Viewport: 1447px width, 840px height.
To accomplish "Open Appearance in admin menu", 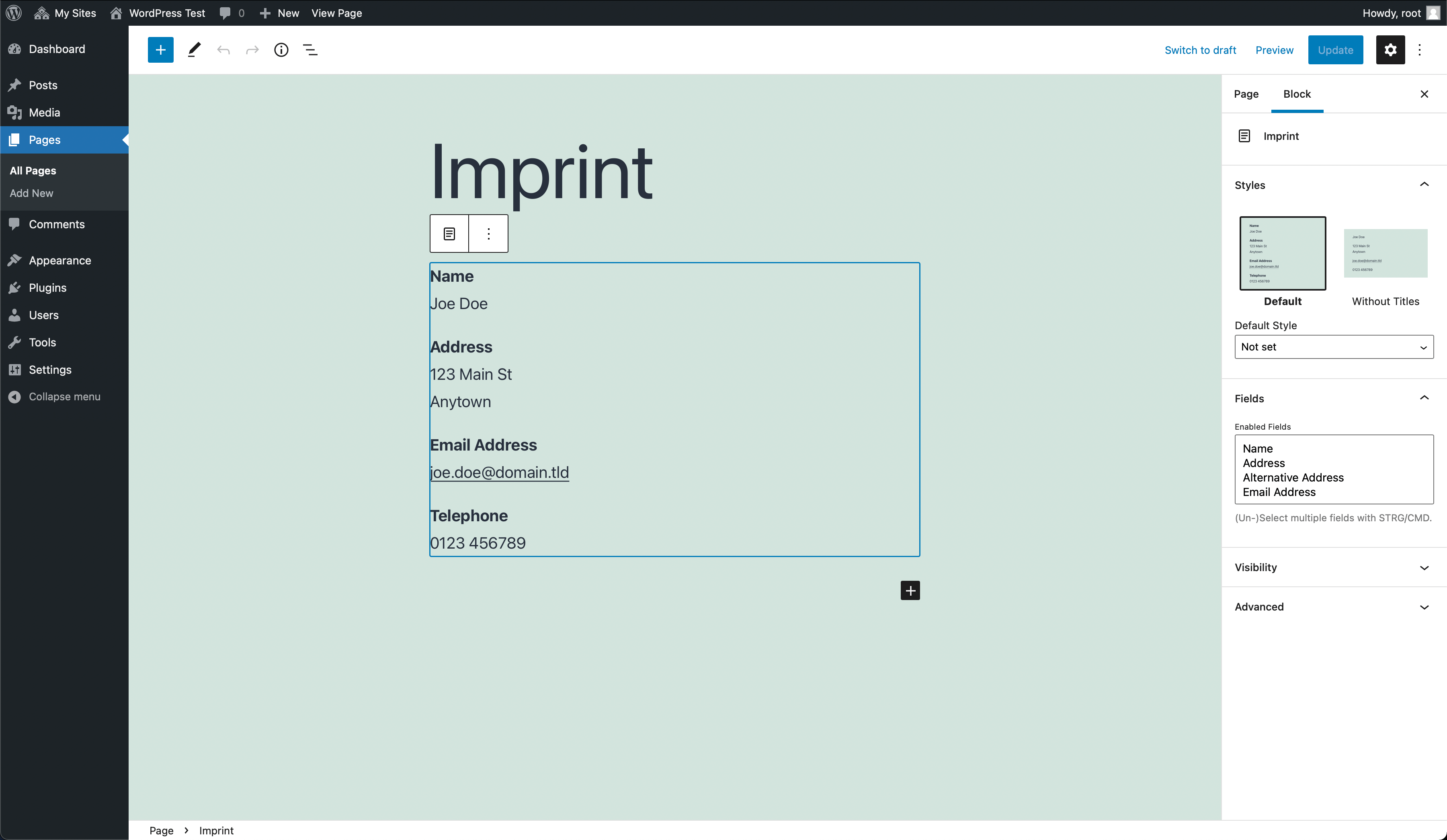I will pyautogui.click(x=64, y=260).
